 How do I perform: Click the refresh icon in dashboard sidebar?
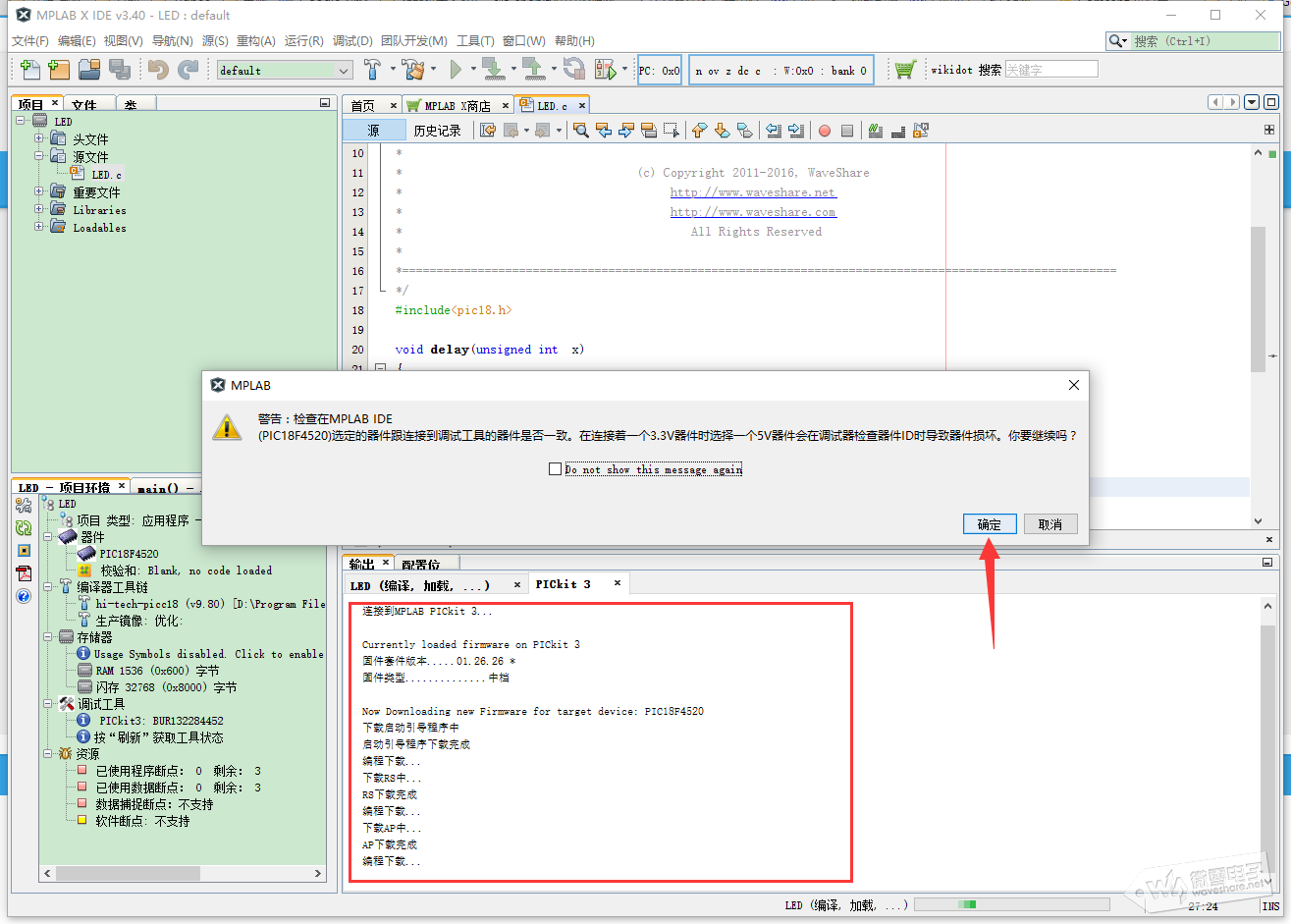point(24,528)
